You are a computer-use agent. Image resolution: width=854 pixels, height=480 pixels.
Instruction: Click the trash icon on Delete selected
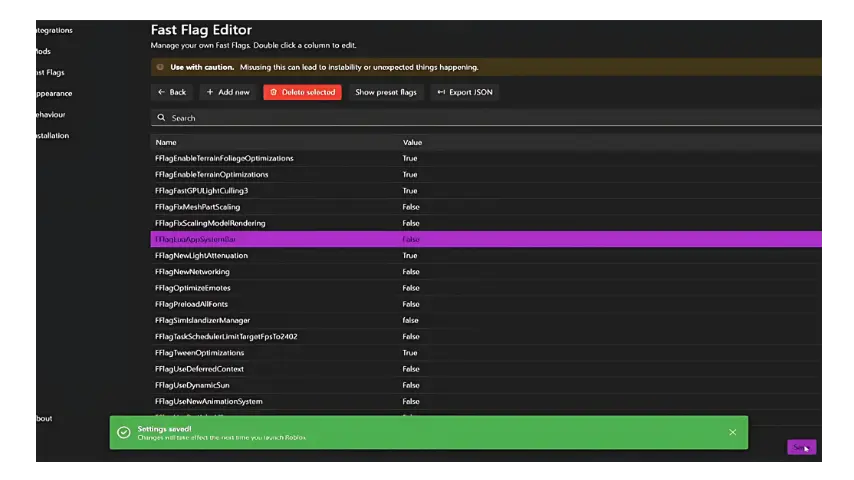click(274, 92)
